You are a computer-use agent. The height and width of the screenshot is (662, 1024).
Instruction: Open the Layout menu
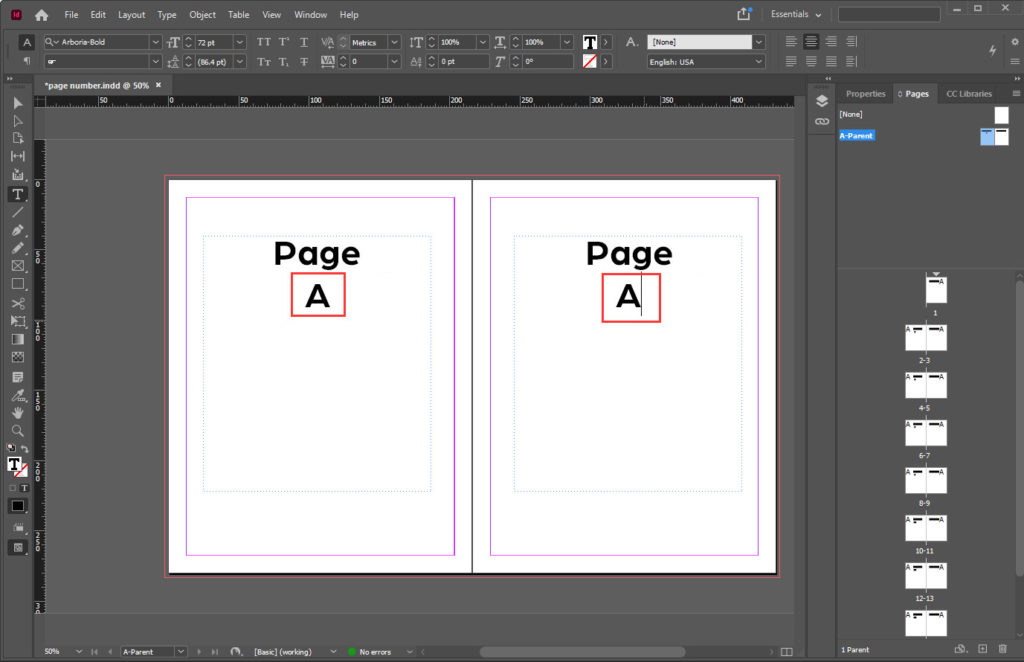(x=131, y=14)
